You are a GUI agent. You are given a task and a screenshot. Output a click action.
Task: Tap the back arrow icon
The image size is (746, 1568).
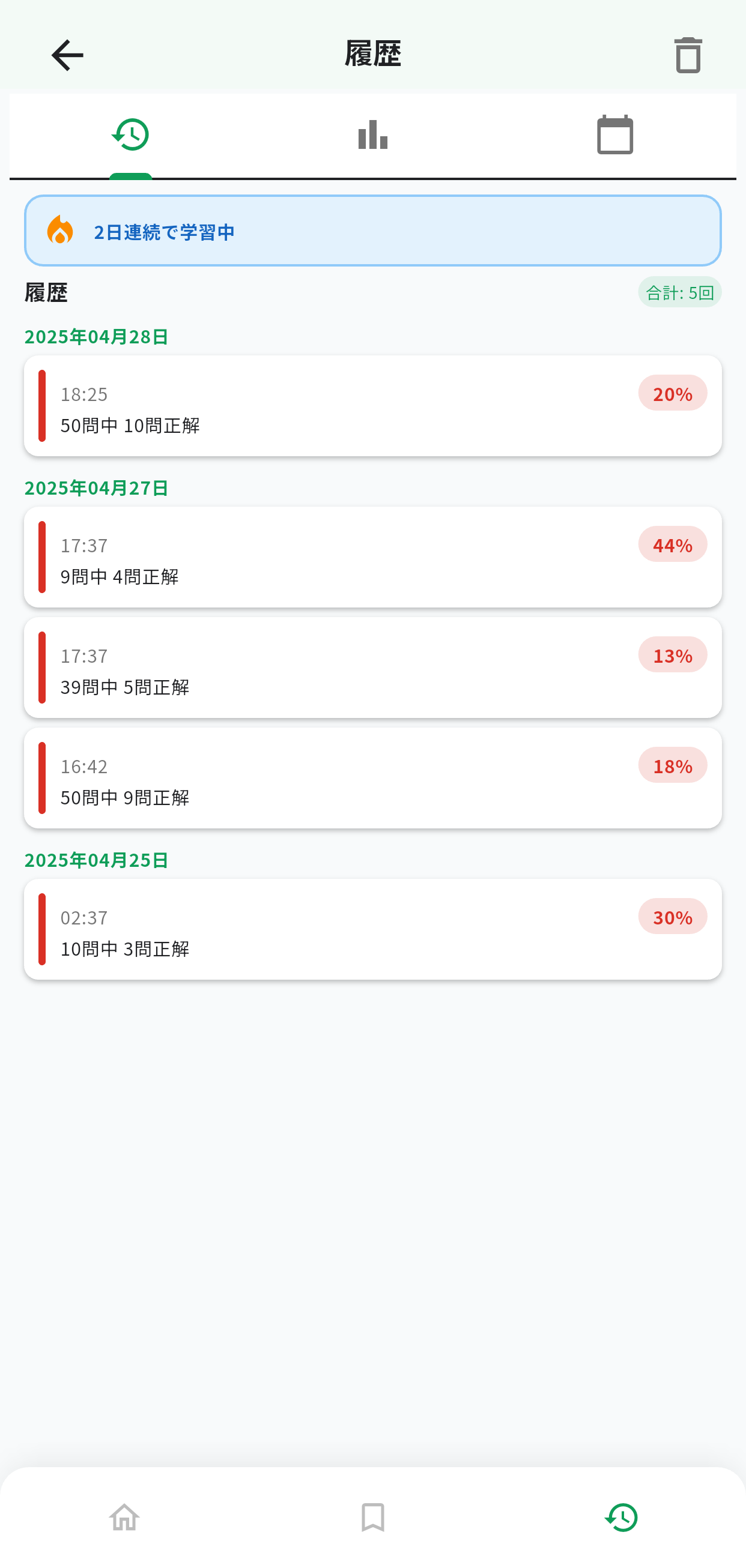click(67, 55)
